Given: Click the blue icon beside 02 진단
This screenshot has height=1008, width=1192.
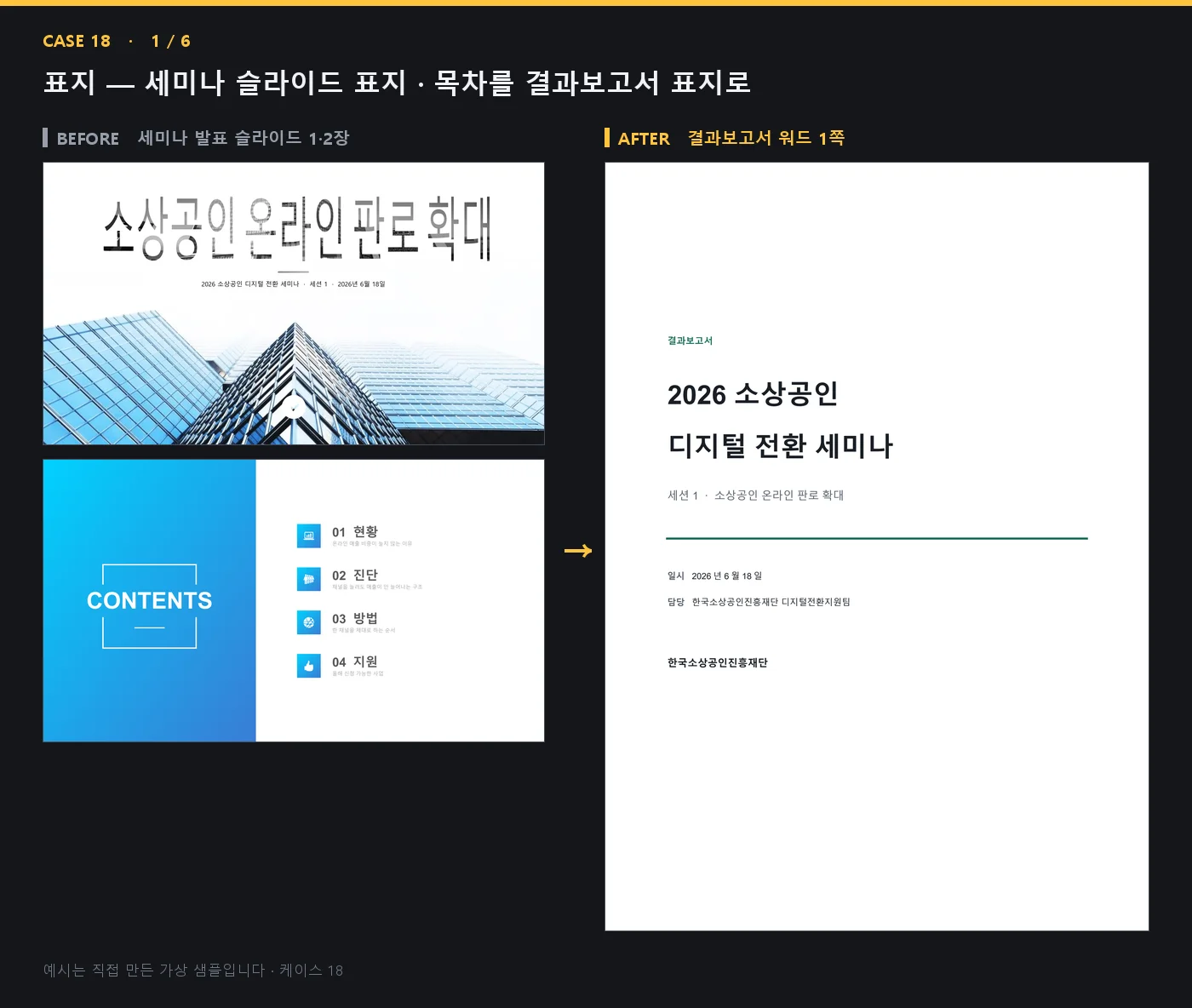Looking at the screenshot, I should [x=309, y=579].
